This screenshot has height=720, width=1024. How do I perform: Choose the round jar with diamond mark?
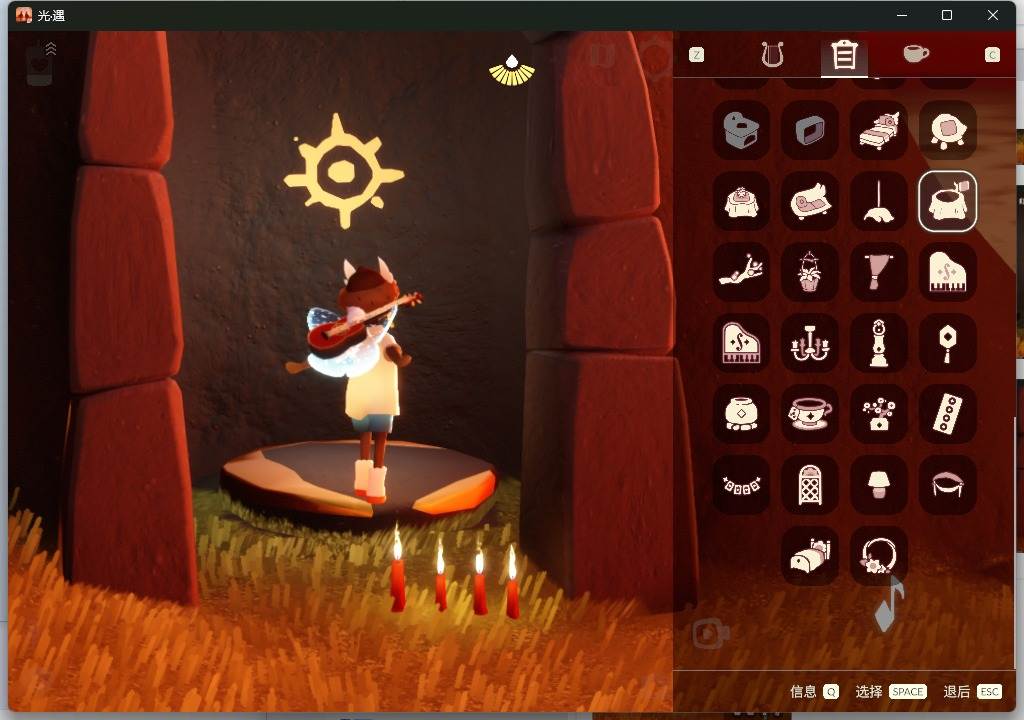coord(741,414)
